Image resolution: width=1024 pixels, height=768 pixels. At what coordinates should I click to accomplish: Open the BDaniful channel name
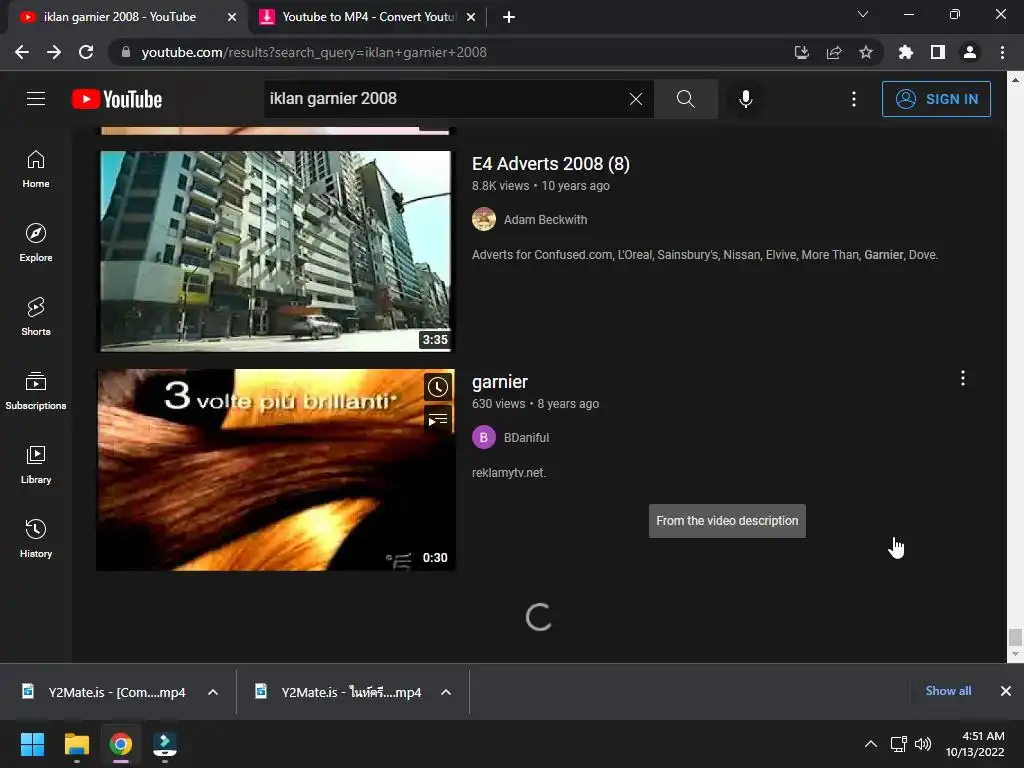[526, 438]
